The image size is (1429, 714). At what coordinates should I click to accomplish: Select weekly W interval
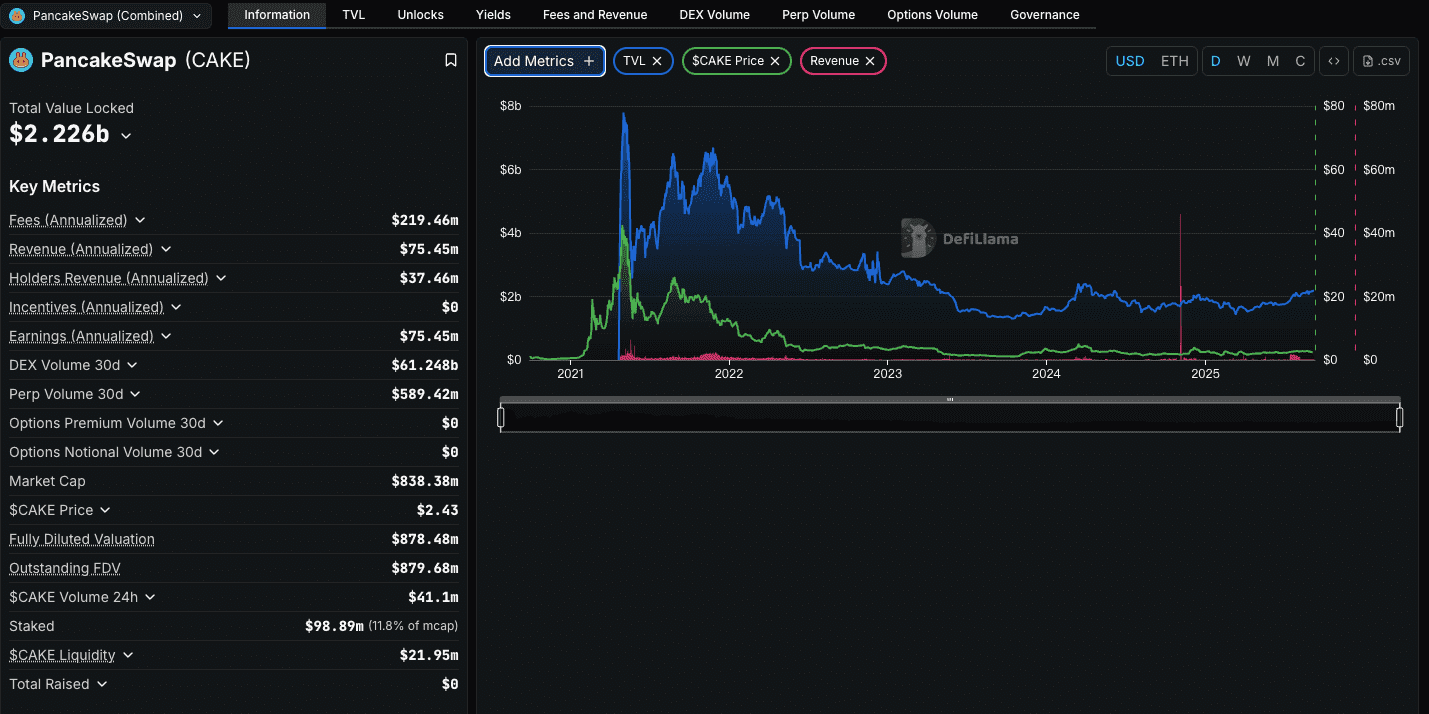[x=1244, y=61]
